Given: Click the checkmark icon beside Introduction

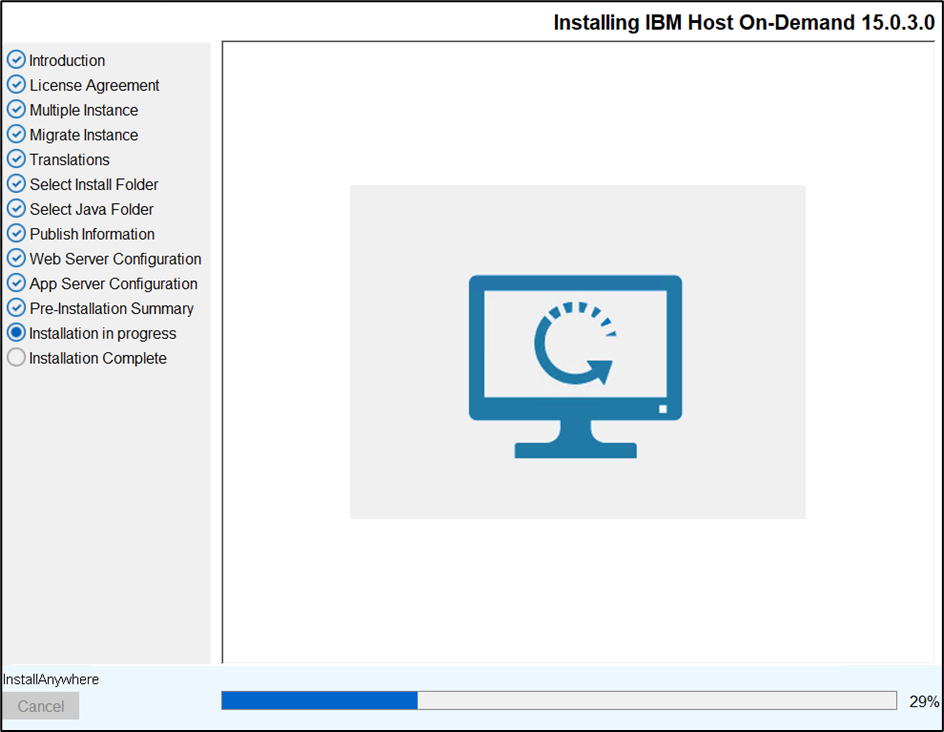Looking at the screenshot, I should coord(16,60).
